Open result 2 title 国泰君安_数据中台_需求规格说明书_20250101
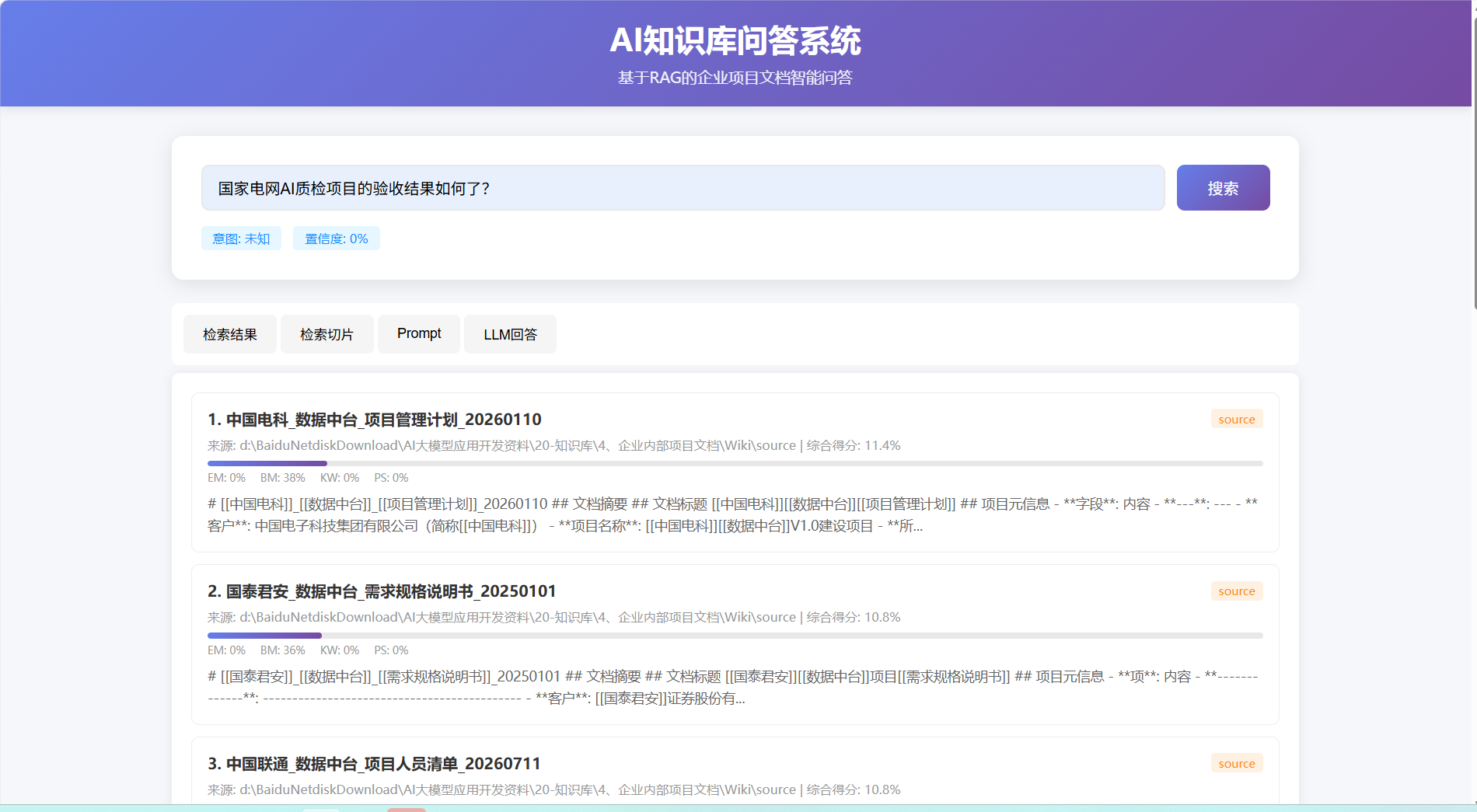Screen dimensions: 1477x812 click(x=382, y=591)
